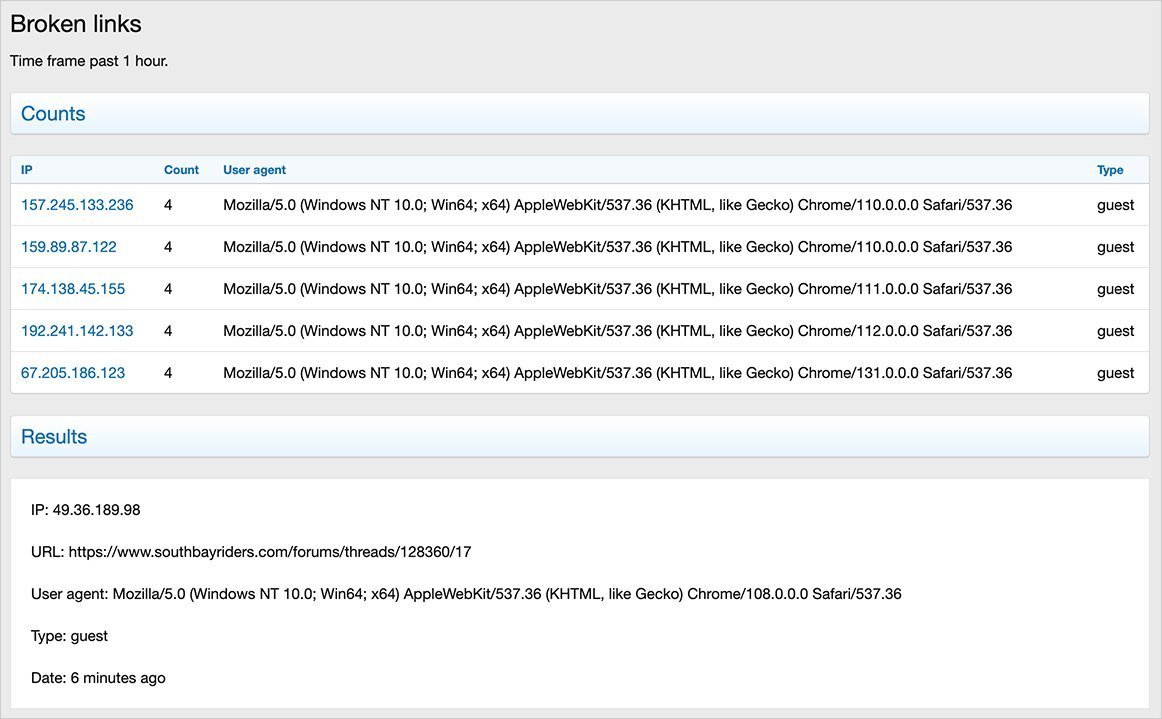Click the Chrome/131.0.0.0 user agent row
This screenshot has width=1162, height=719.
pyautogui.click(x=617, y=373)
